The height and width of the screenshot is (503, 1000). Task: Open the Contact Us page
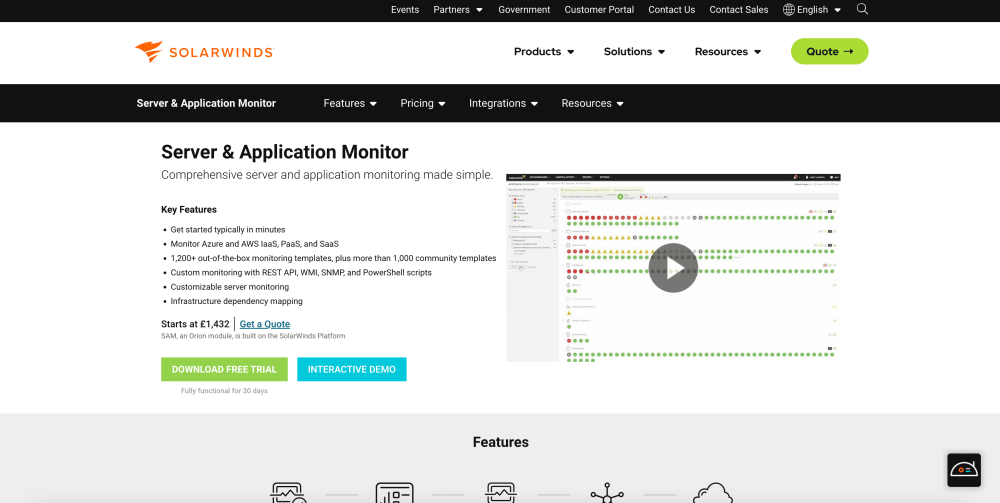tap(672, 10)
